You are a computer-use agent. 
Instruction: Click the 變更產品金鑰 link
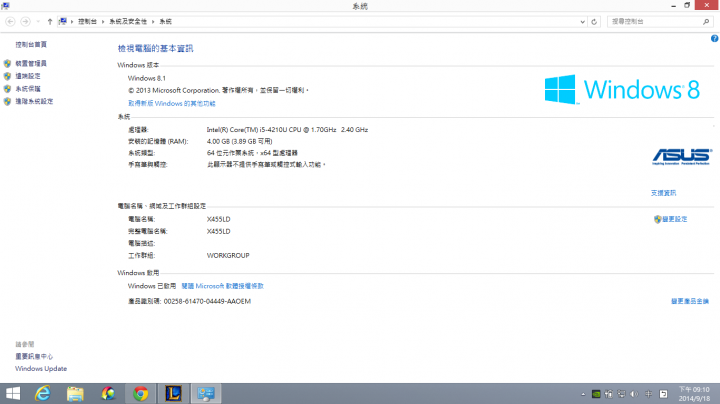(x=690, y=301)
